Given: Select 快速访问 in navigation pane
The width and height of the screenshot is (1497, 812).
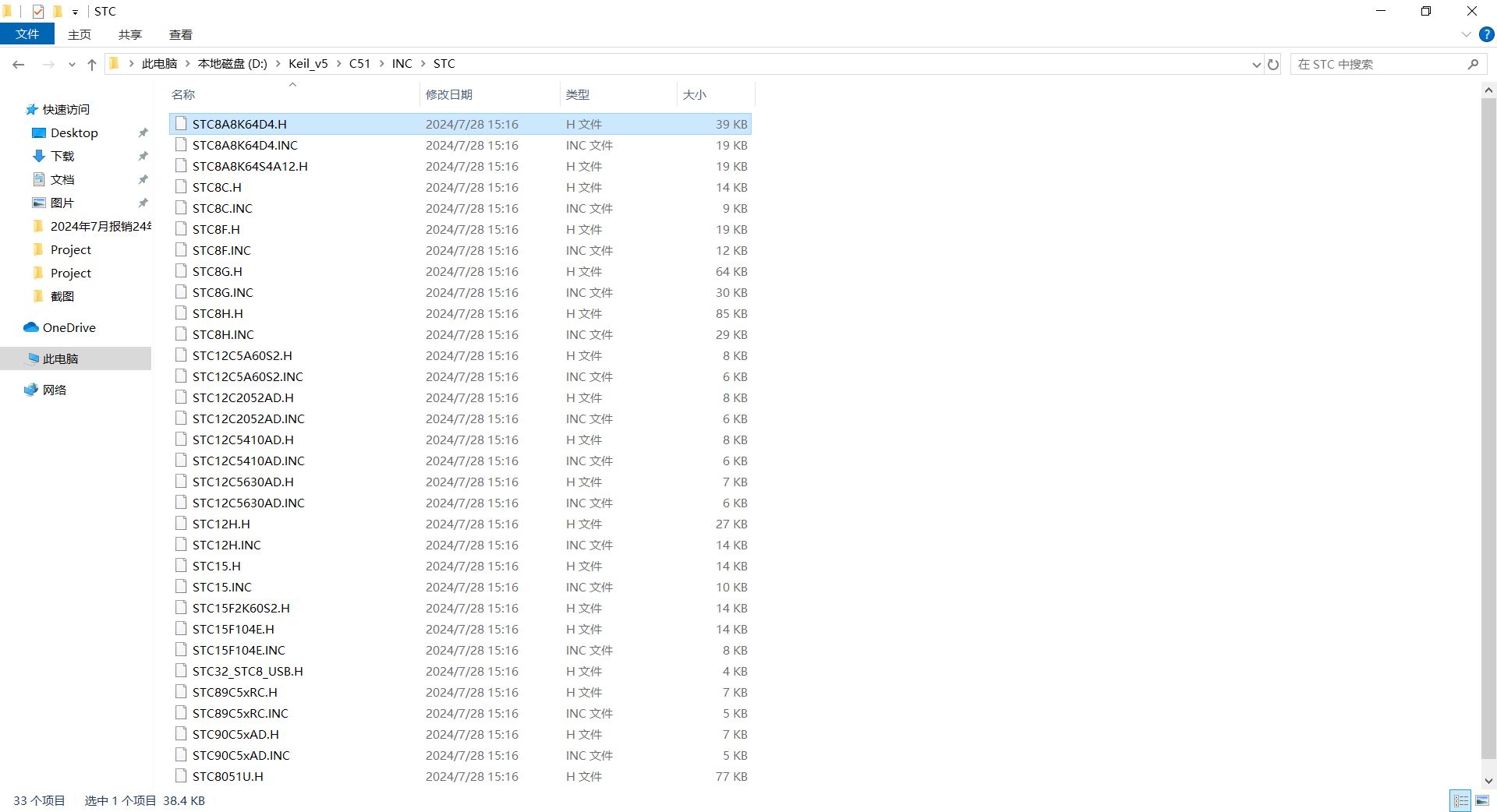Looking at the screenshot, I should [x=66, y=109].
